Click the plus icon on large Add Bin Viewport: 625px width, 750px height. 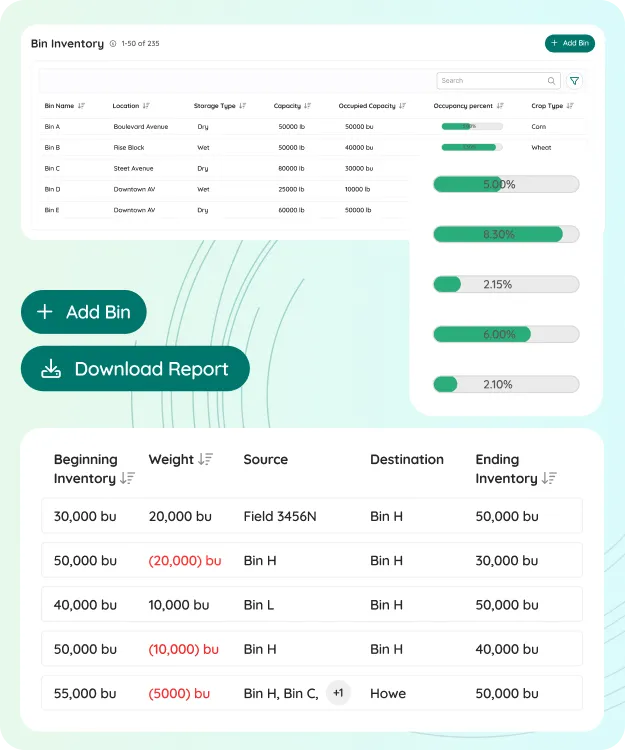point(44,312)
